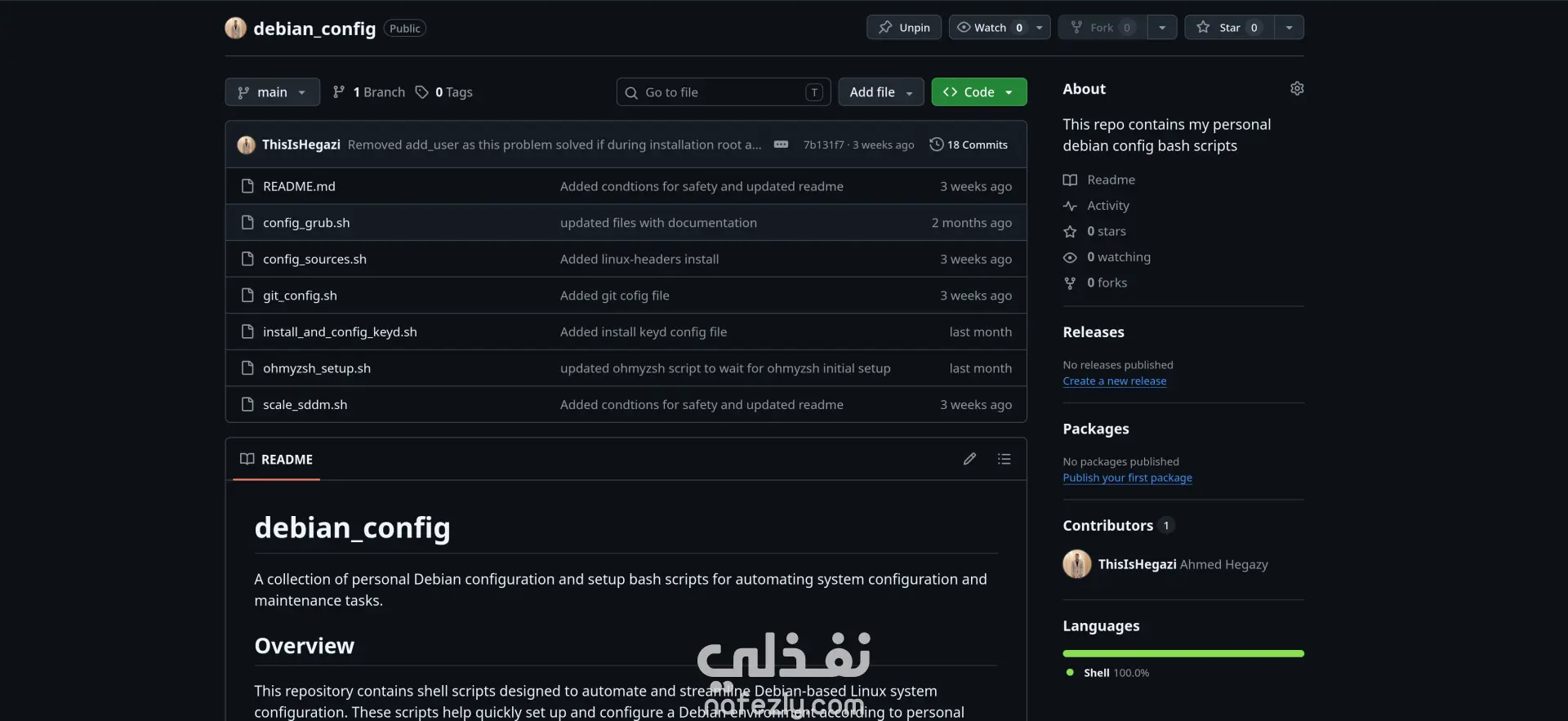Open the About settings gear icon
The width and height of the screenshot is (1568, 721).
click(1296, 88)
